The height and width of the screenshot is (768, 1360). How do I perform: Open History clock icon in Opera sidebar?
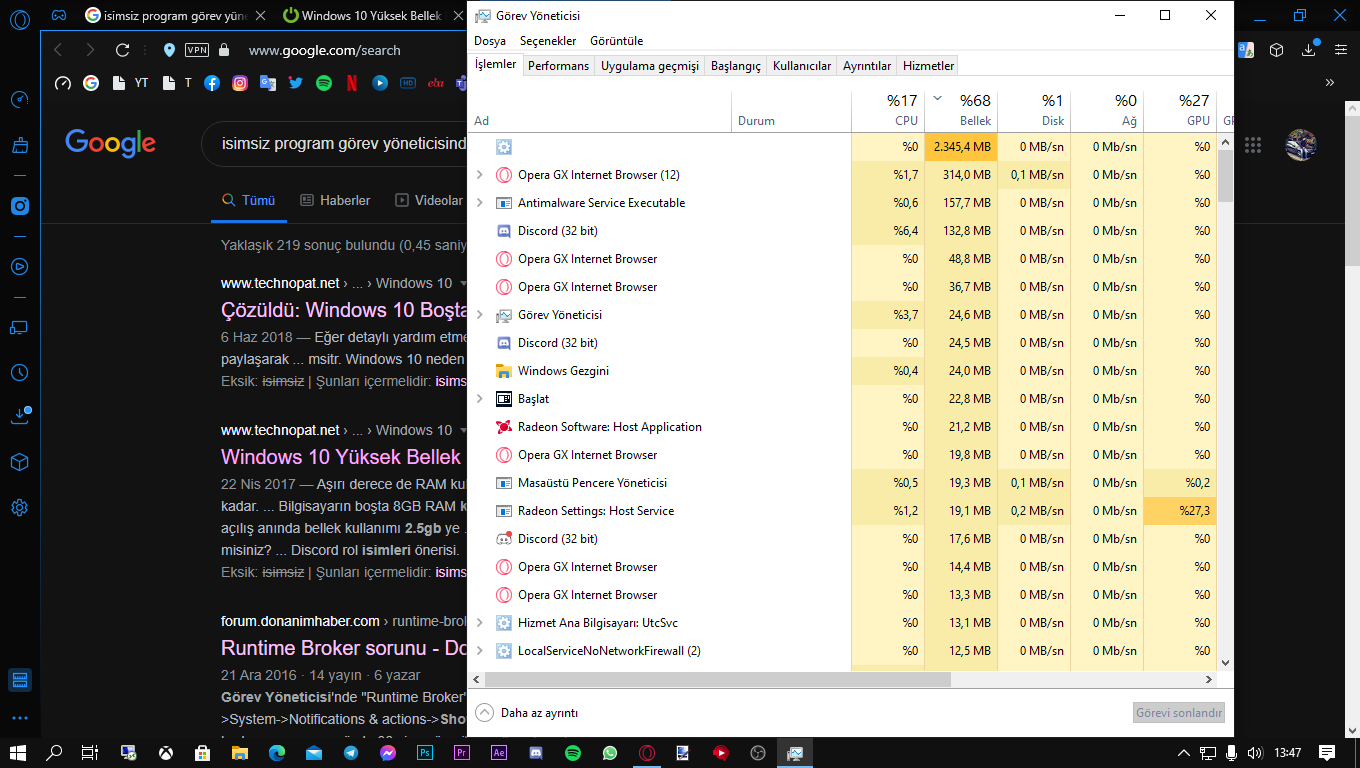19,373
